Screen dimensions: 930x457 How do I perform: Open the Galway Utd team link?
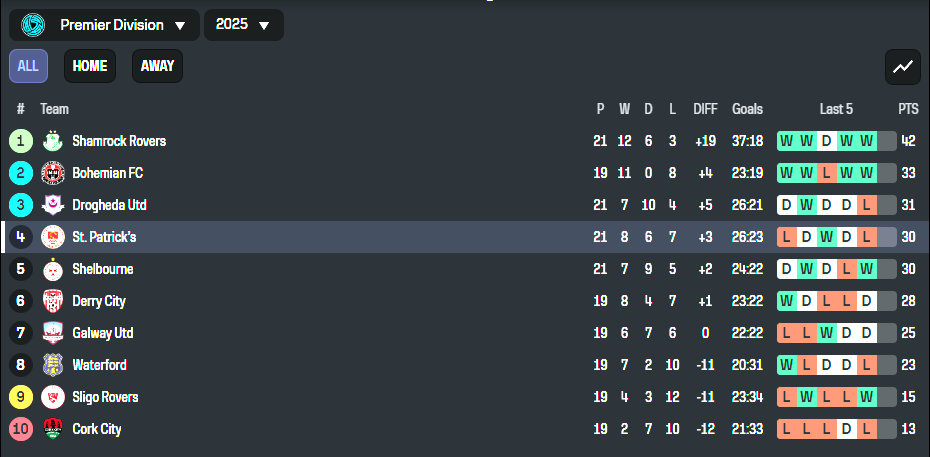pyautogui.click(x=103, y=333)
